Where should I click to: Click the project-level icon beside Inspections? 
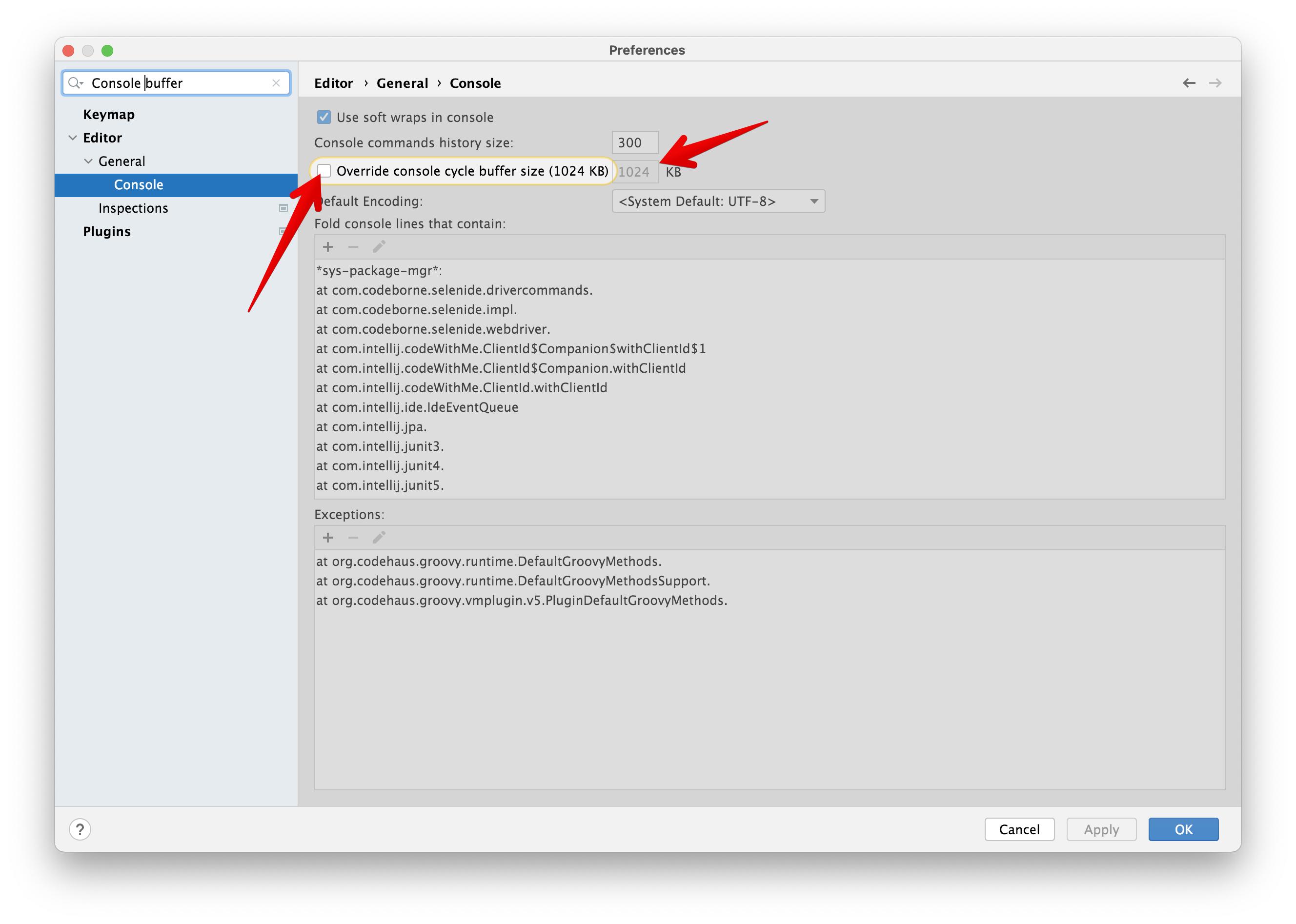[x=283, y=208]
